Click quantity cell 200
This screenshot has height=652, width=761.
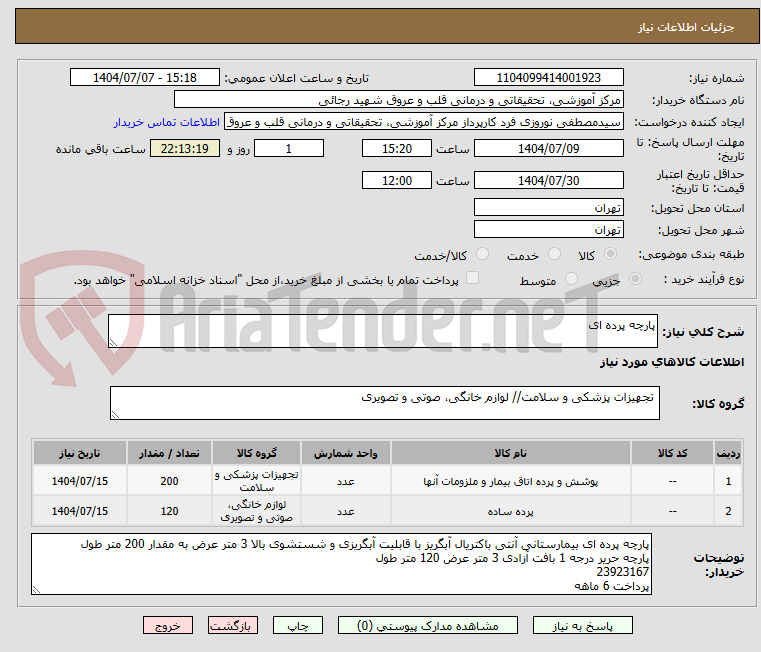point(169,481)
